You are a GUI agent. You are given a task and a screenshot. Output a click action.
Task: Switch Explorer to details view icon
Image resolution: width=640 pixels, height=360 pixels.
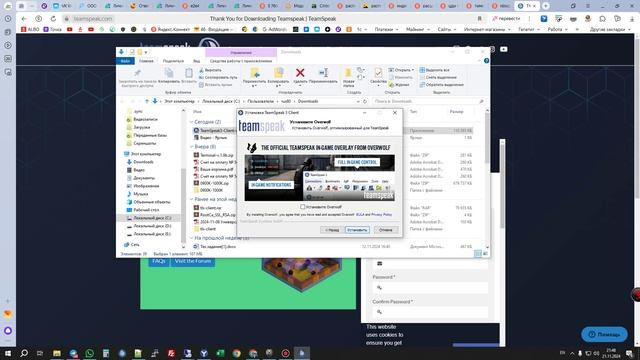click(478, 254)
